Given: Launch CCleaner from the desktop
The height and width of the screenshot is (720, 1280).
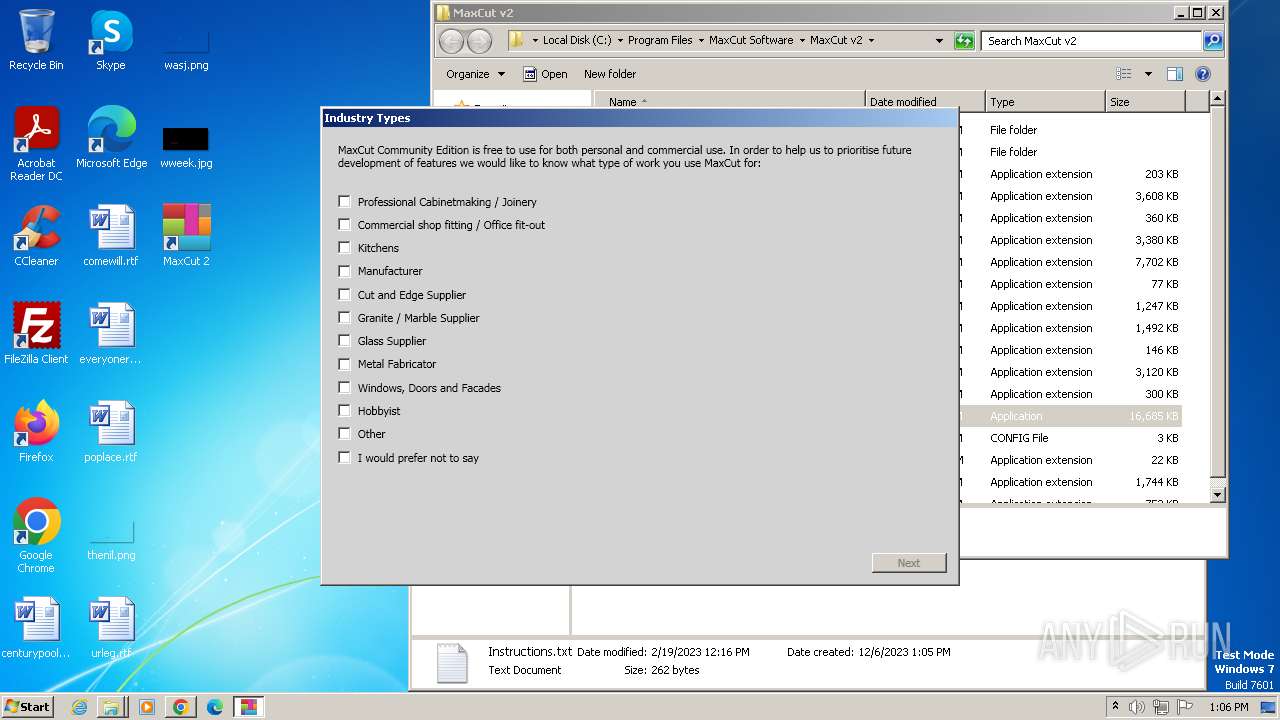Looking at the screenshot, I should tap(36, 236).
